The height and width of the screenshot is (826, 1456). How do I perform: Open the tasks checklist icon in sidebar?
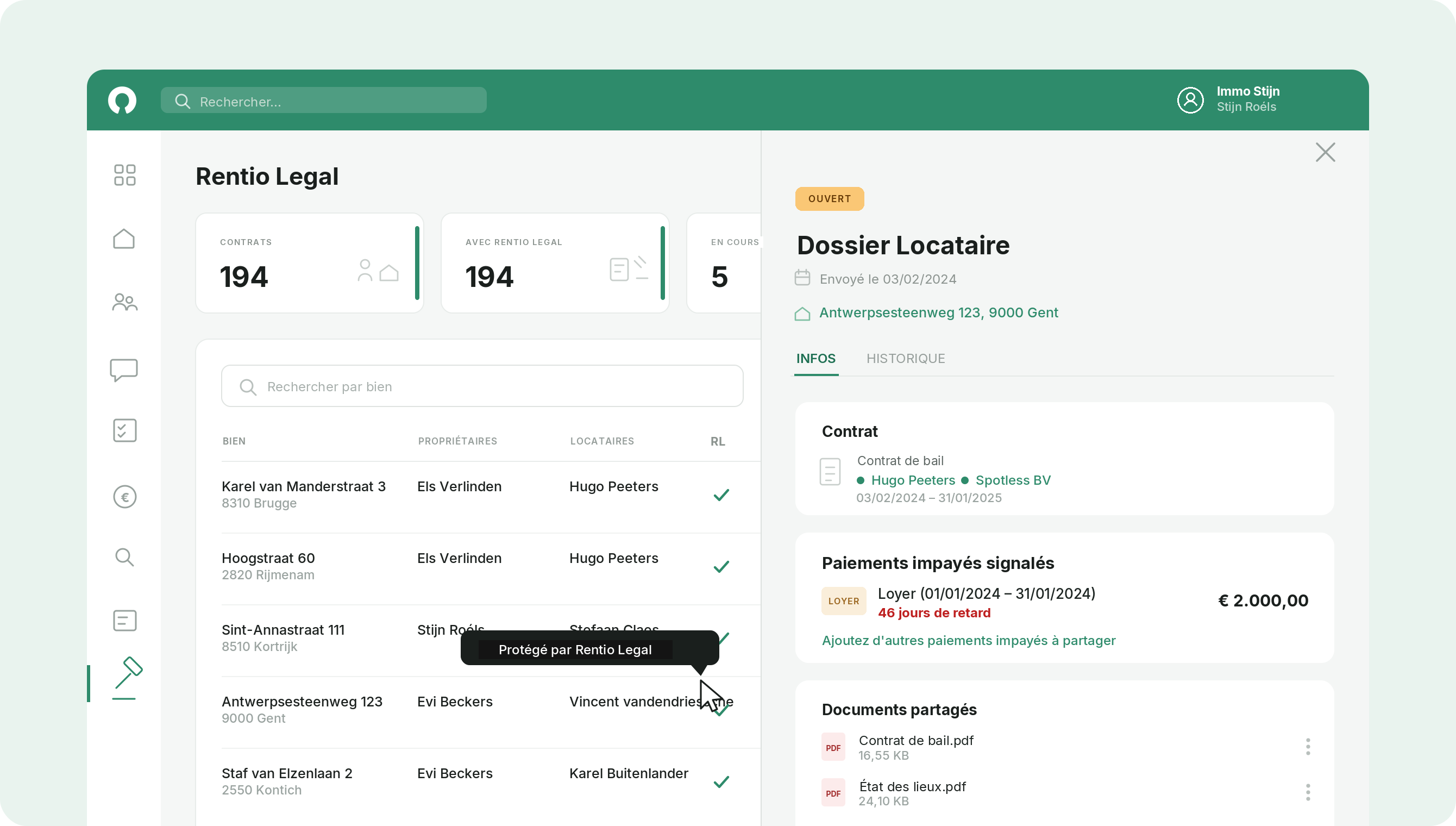125,430
